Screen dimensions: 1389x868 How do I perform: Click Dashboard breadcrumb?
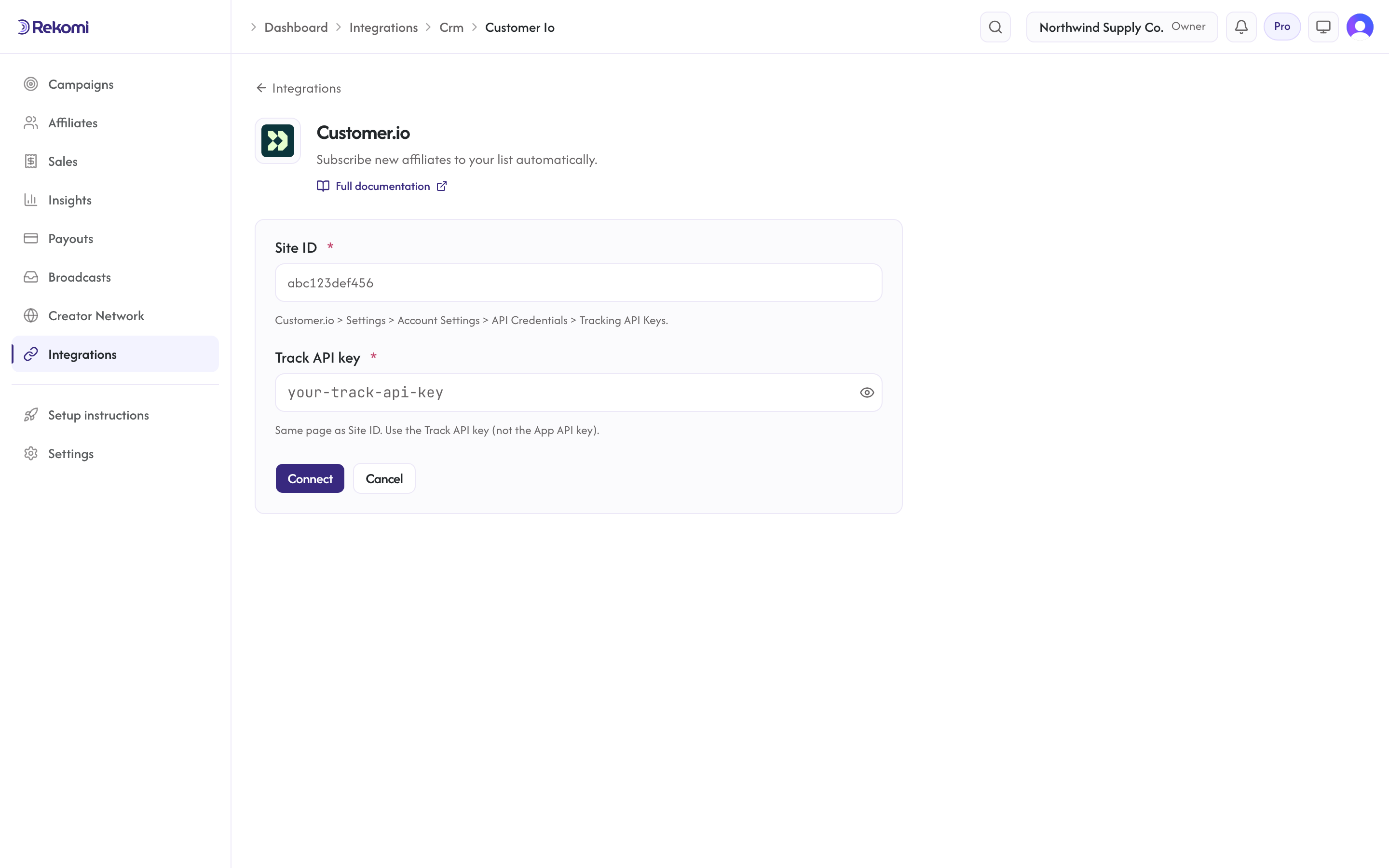coord(296,27)
